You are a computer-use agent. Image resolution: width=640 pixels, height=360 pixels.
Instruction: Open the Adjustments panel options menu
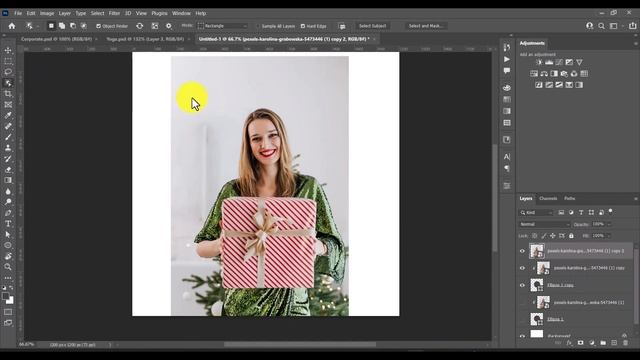point(636,43)
